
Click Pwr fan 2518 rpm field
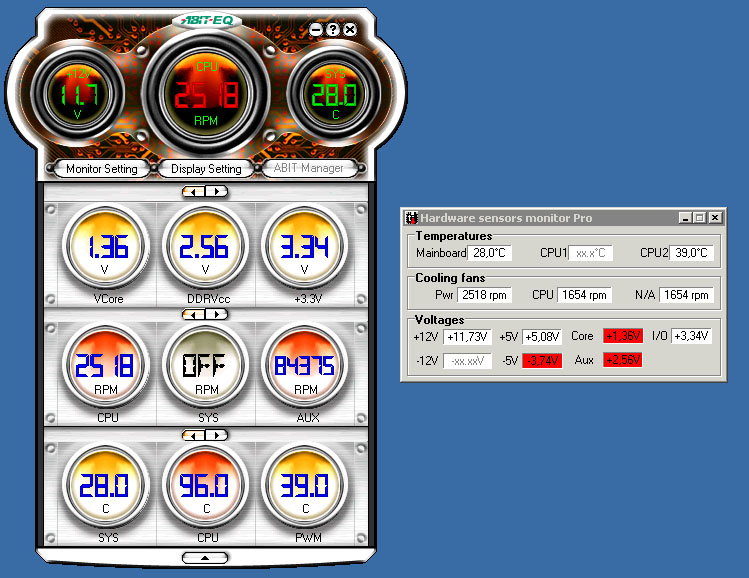tap(484, 295)
